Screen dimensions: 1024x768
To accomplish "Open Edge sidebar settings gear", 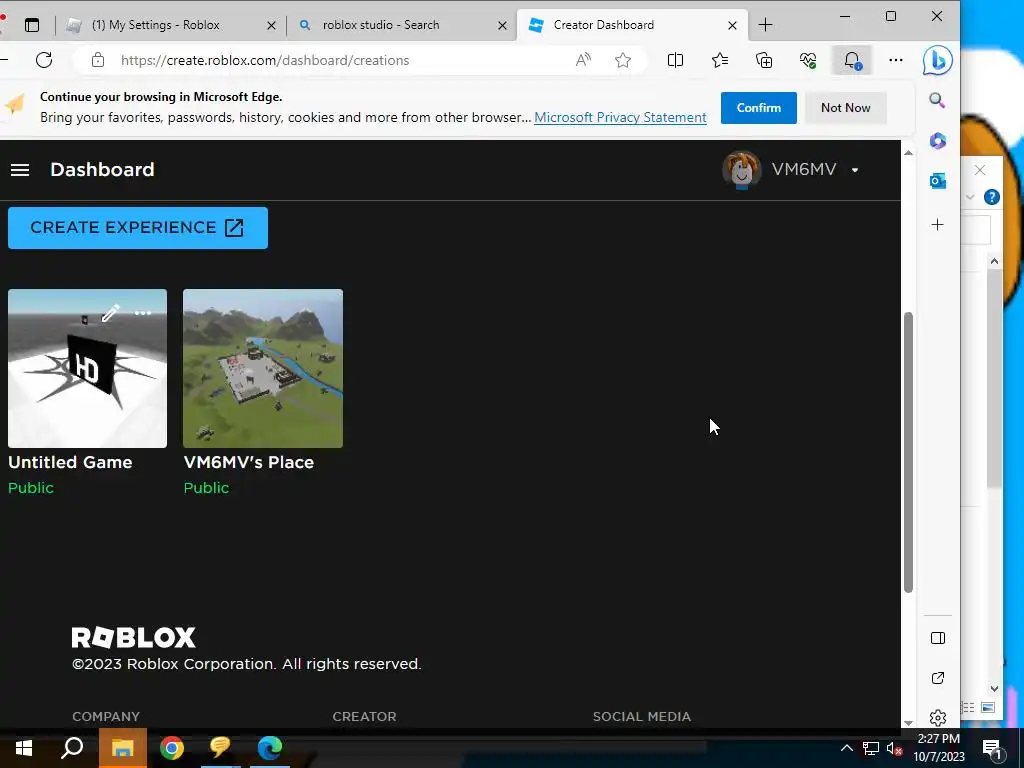I will [x=938, y=718].
